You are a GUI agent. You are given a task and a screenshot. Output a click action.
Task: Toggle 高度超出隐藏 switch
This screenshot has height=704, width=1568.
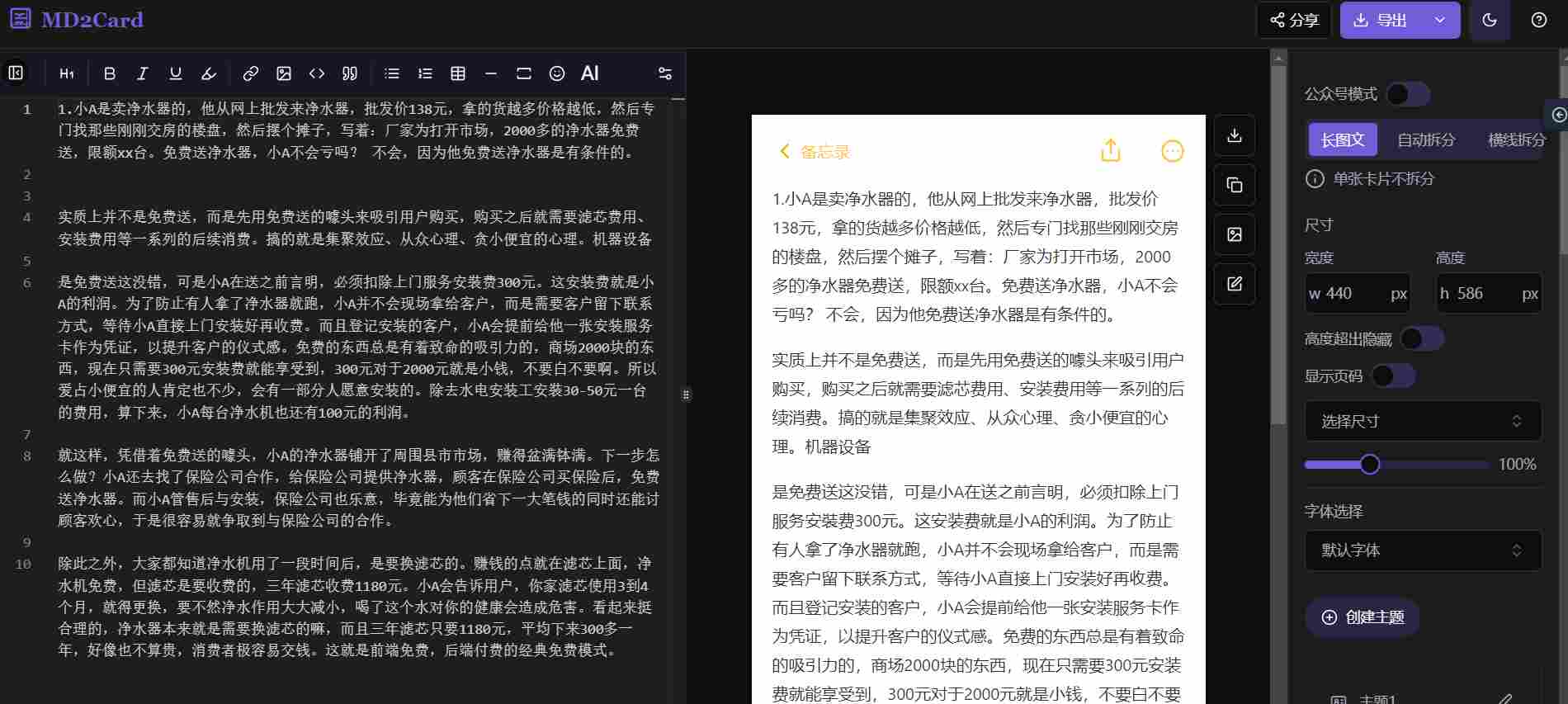1422,338
